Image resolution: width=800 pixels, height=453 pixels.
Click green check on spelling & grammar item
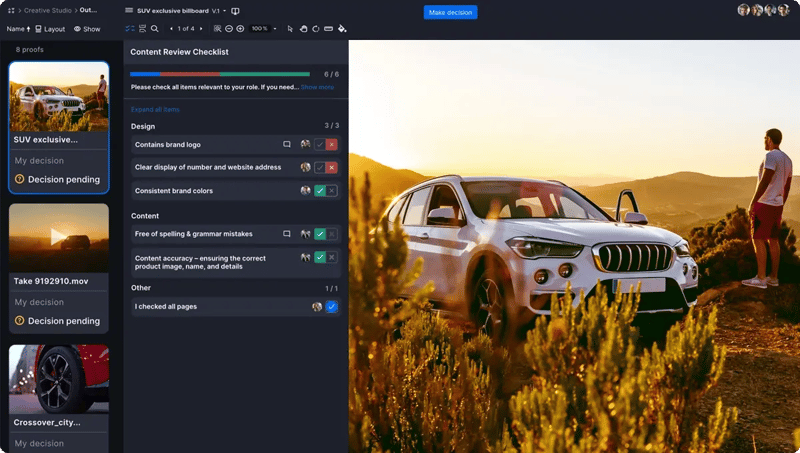tap(320, 234)
